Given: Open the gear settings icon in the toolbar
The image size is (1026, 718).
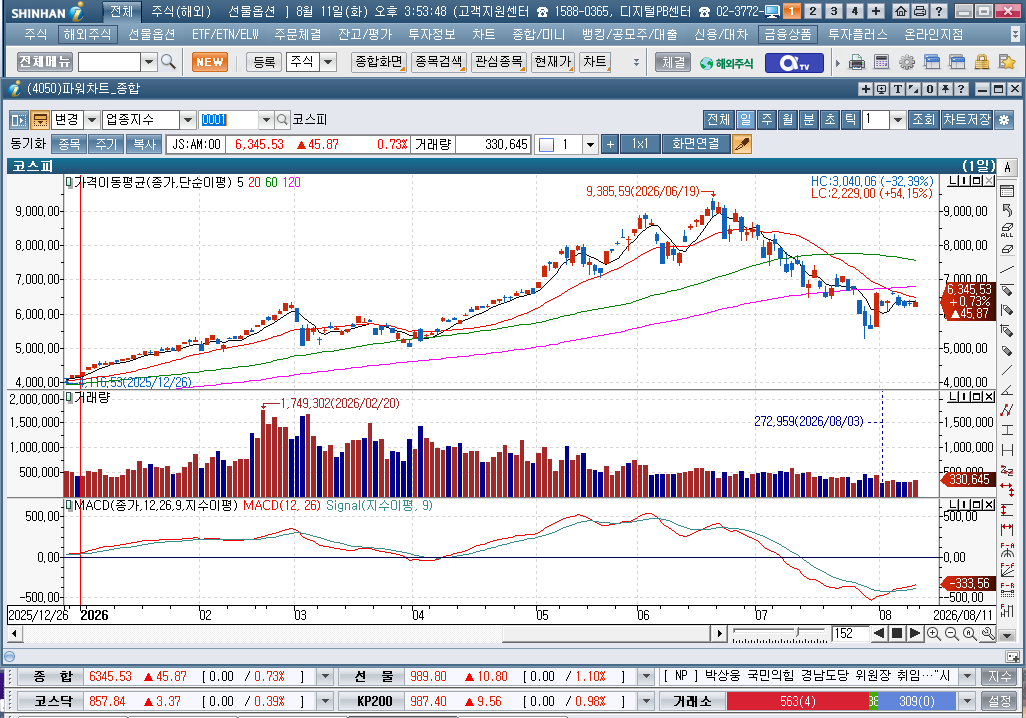Looking at the screenshot, I should click(906, 62).
